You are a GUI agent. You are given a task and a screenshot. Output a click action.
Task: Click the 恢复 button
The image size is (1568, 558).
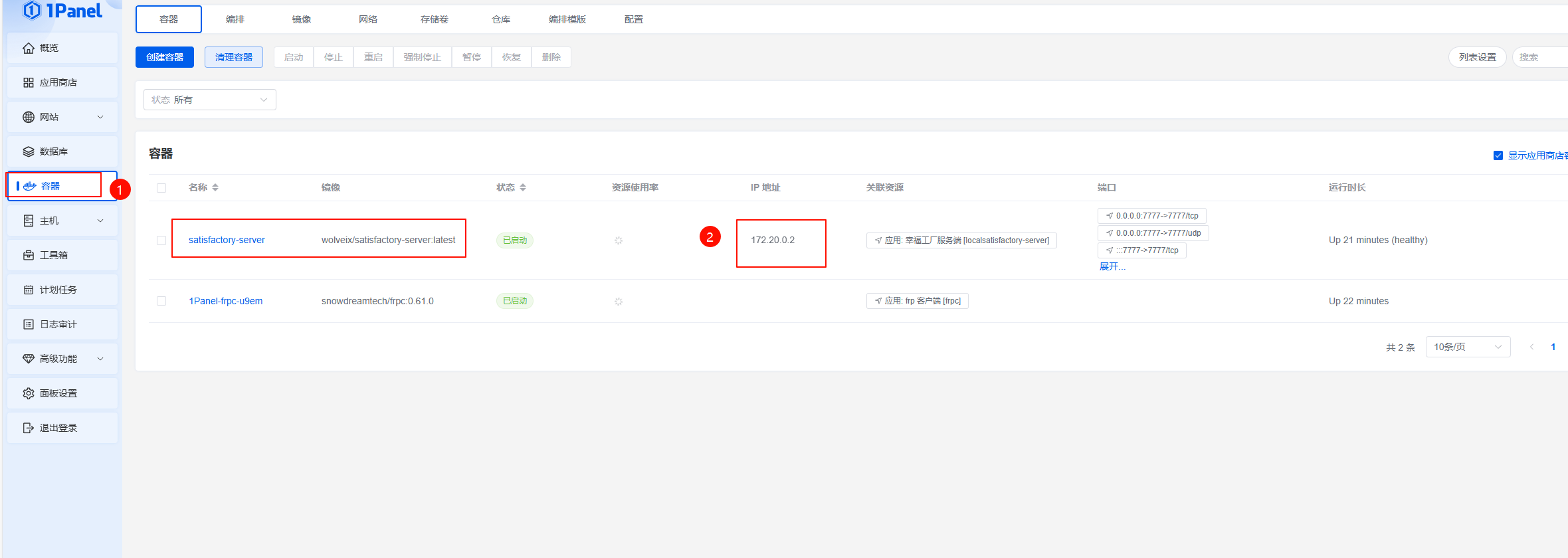click(512, 57)
